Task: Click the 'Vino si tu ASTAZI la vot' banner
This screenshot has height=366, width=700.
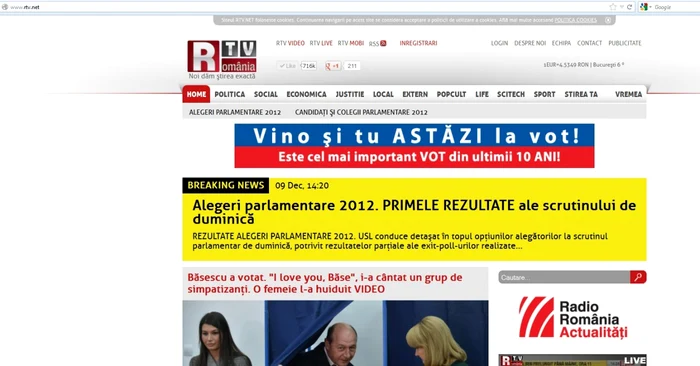Action: (414, 146)
